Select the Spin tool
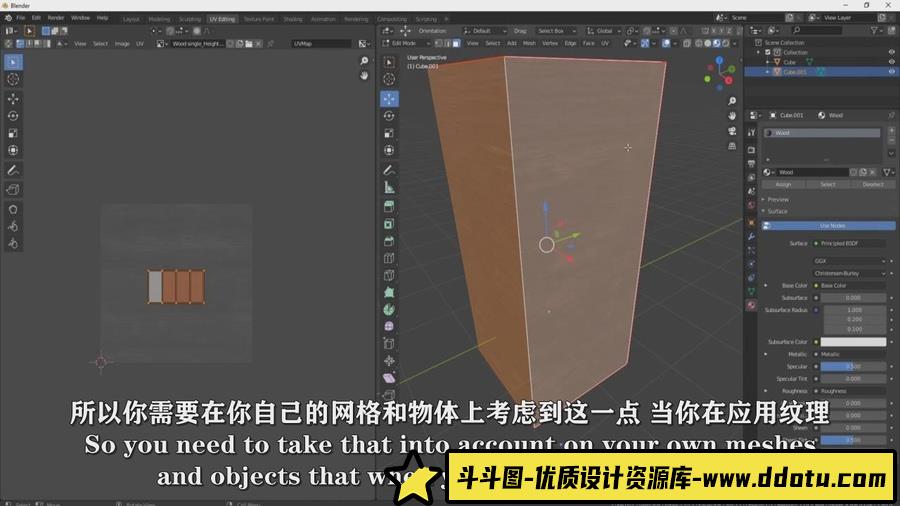900x506 pixels. 389,310
